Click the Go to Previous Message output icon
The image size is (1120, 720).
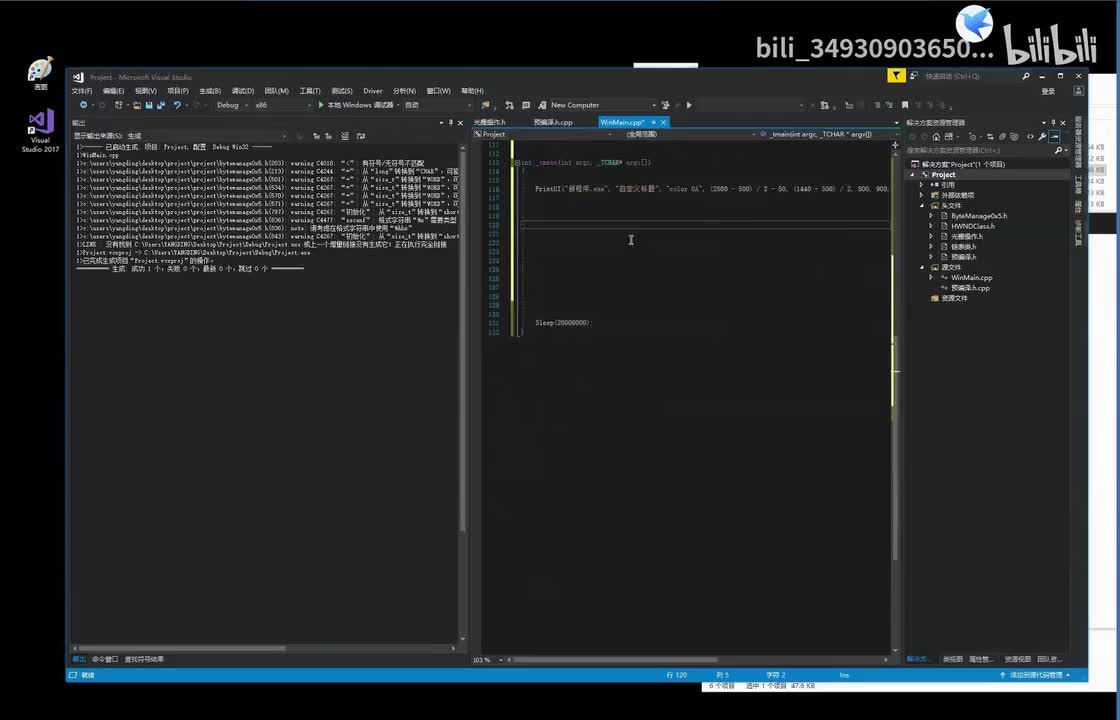(316, 136)
